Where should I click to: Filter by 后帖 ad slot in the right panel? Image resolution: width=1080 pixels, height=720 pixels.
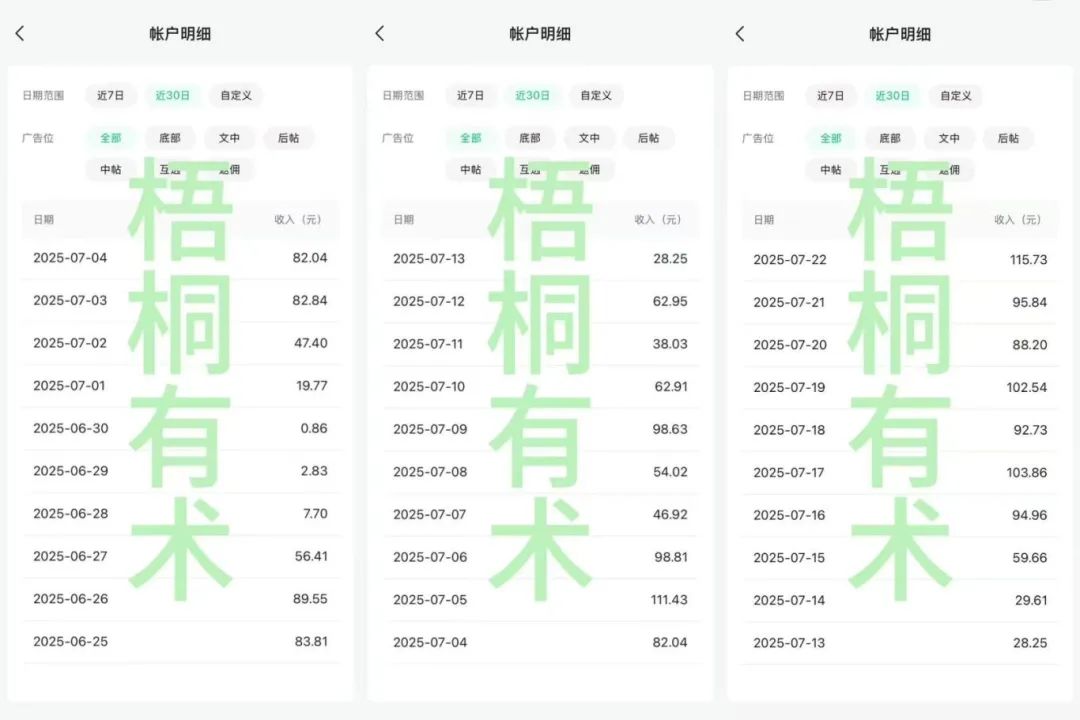(x=1008, y=138)
